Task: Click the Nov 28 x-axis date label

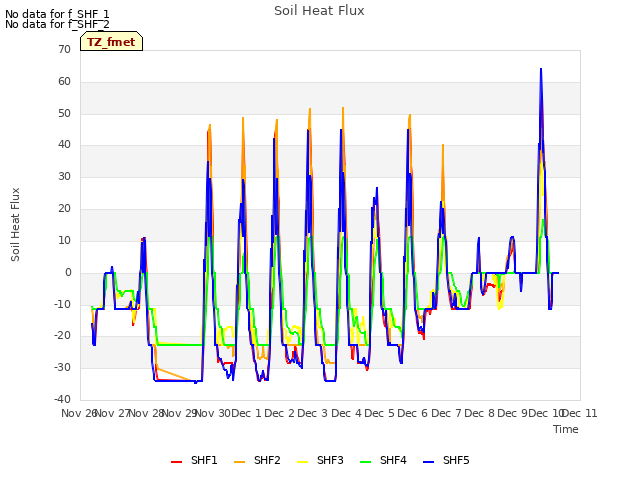Action: (146, 413)
